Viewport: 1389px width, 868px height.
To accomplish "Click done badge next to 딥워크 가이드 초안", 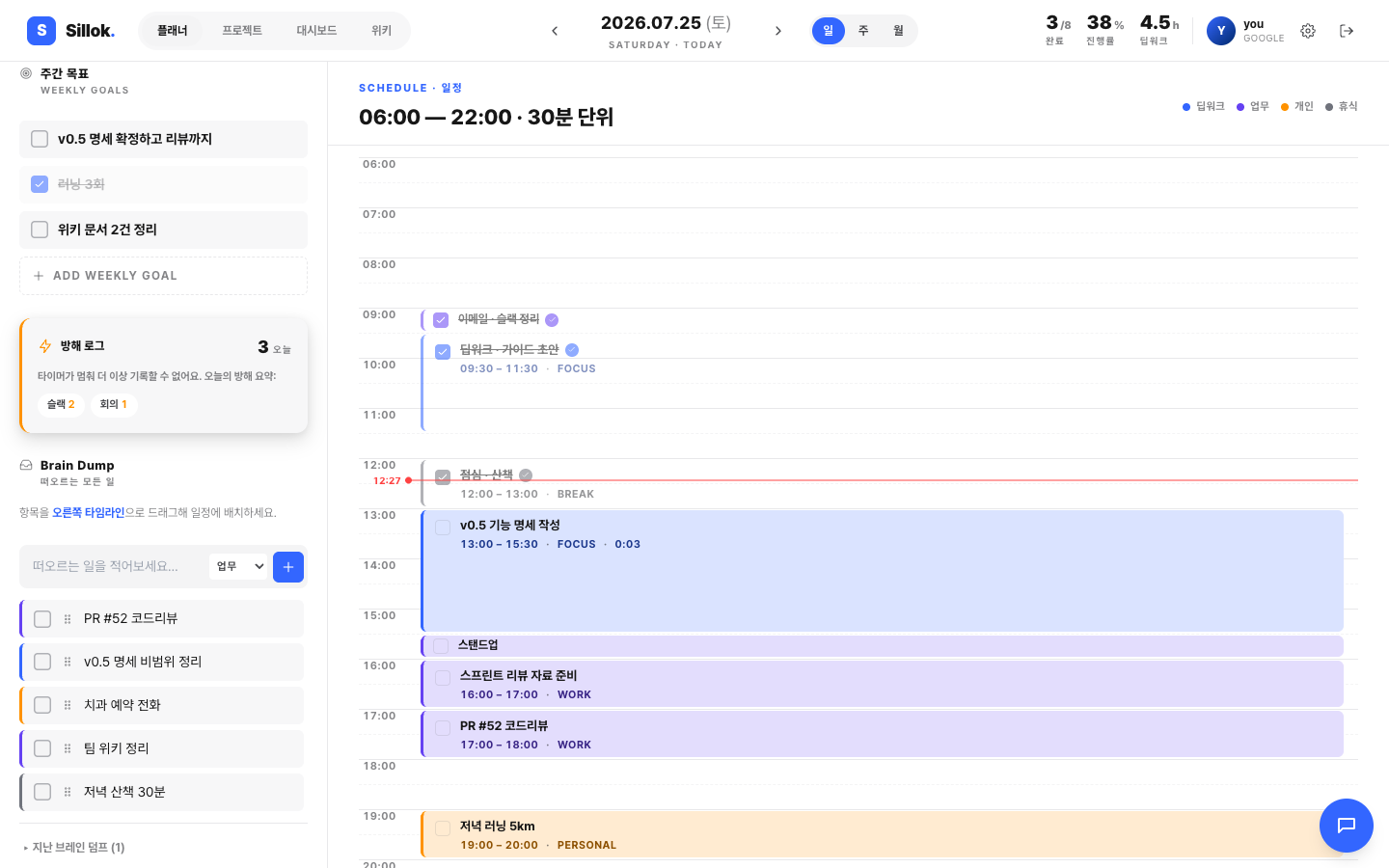I will click(x=572, y=350).
